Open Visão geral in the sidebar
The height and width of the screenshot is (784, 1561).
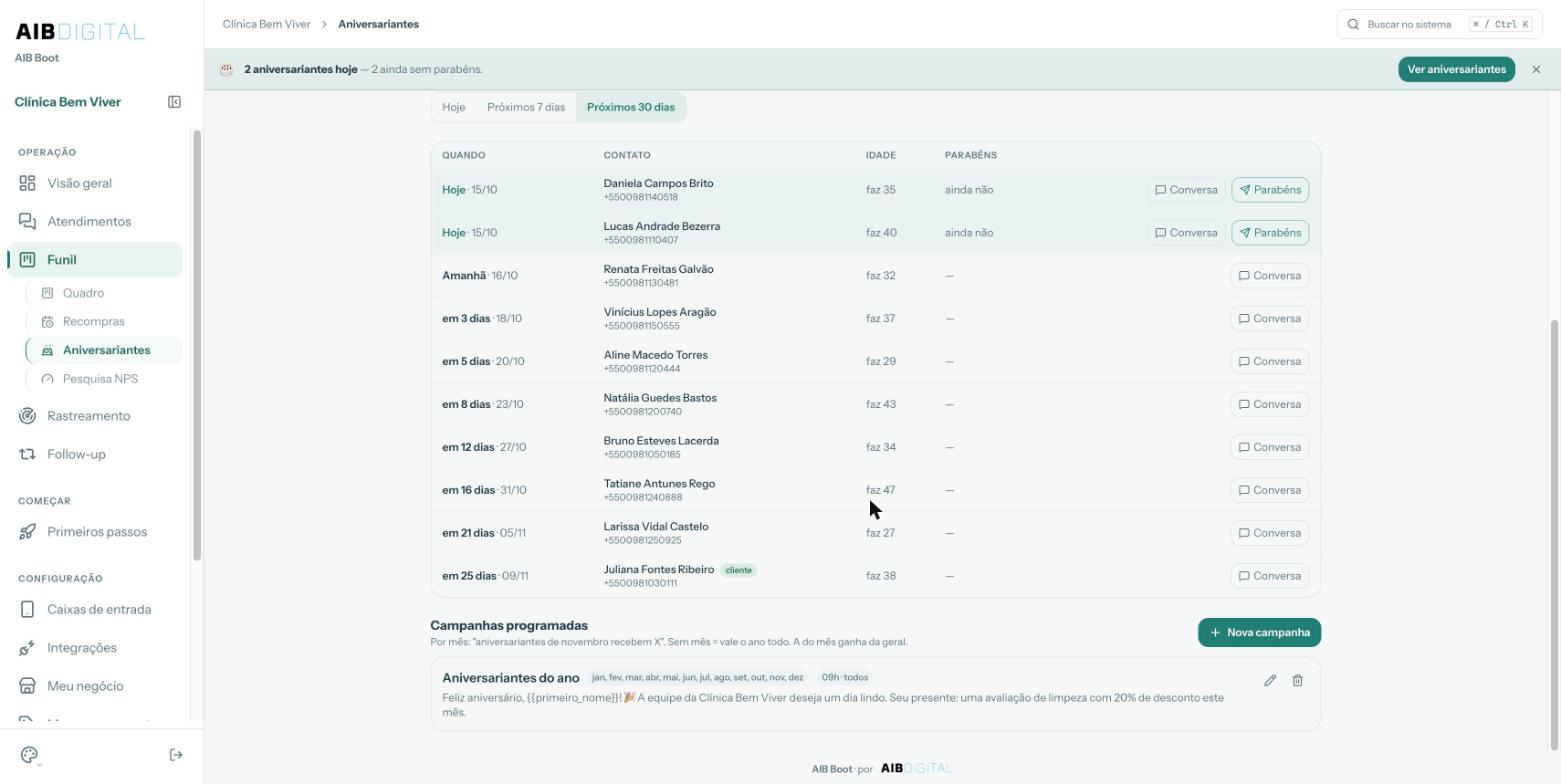pos(95,183)
